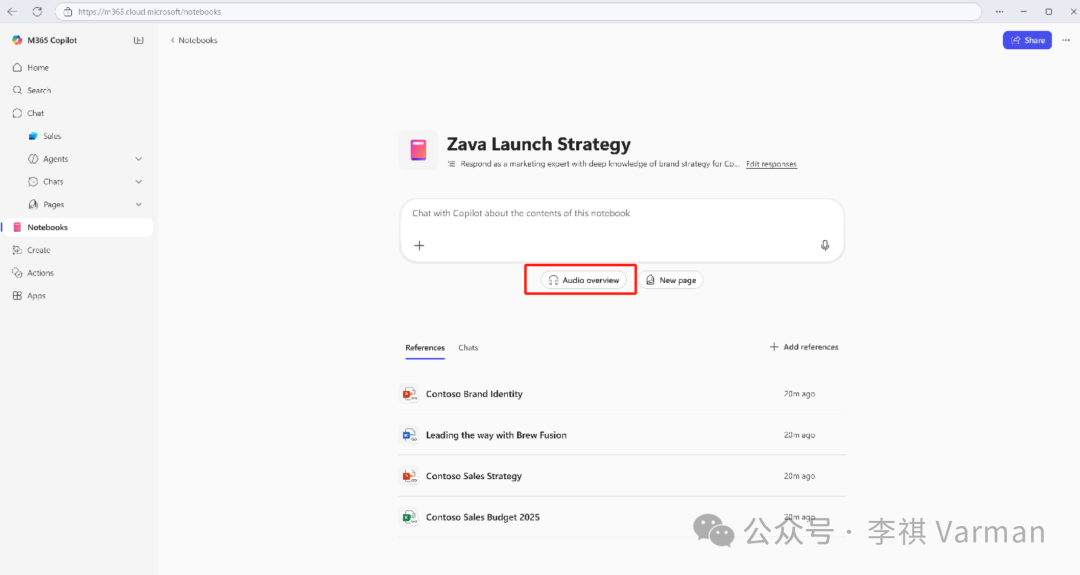Click the Edit responses link
The width and height of the screenshot is (1080, 575).
pyautogui.click(x=771, y=164)
